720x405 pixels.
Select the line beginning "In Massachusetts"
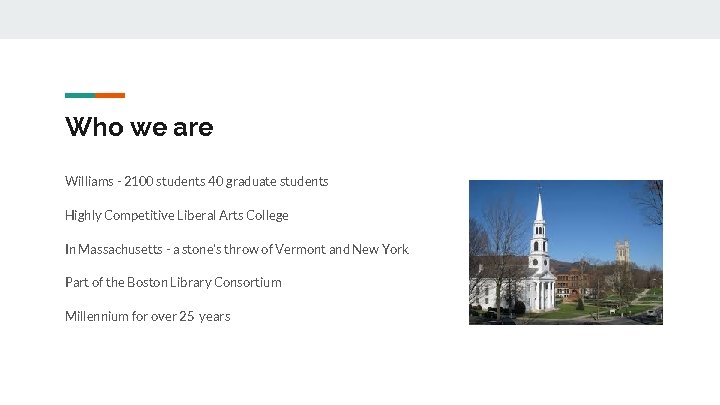pyautogui.click(x=236, y=249)
